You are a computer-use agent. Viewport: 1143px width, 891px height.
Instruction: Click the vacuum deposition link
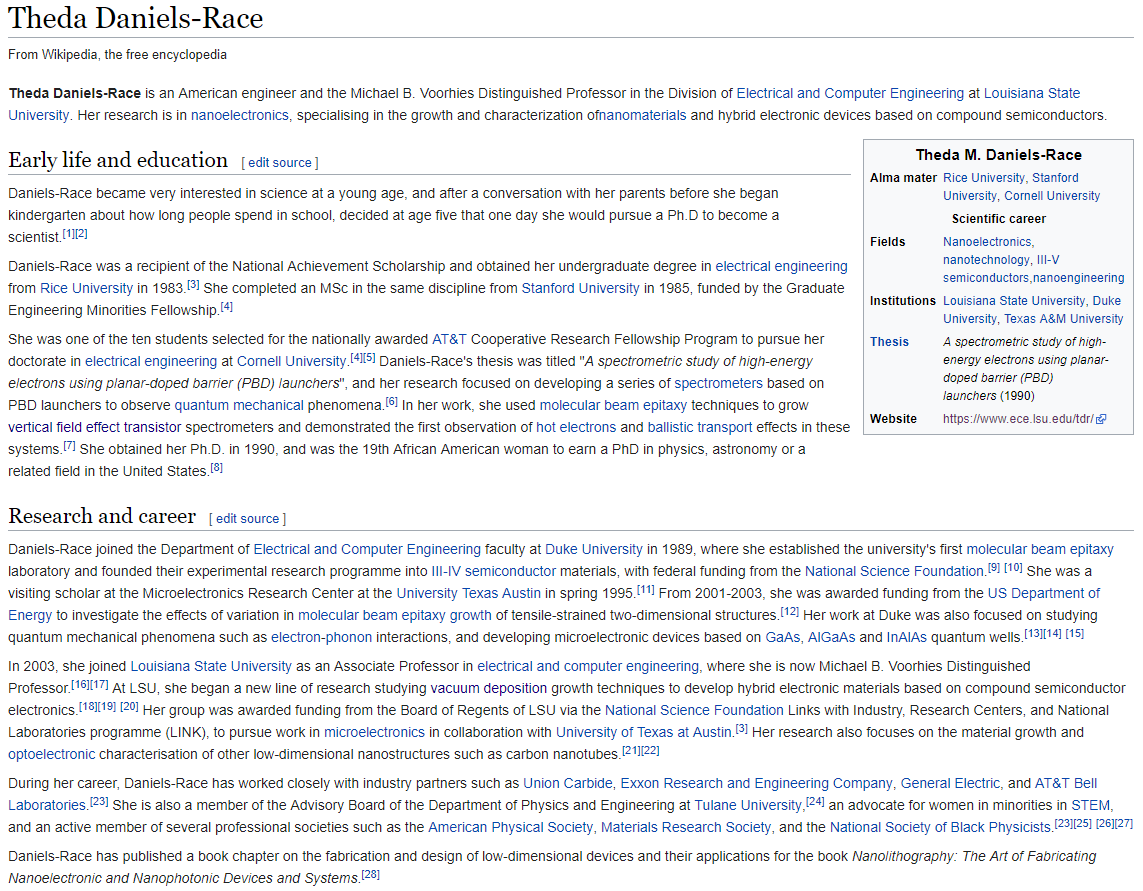pos(488,688)
